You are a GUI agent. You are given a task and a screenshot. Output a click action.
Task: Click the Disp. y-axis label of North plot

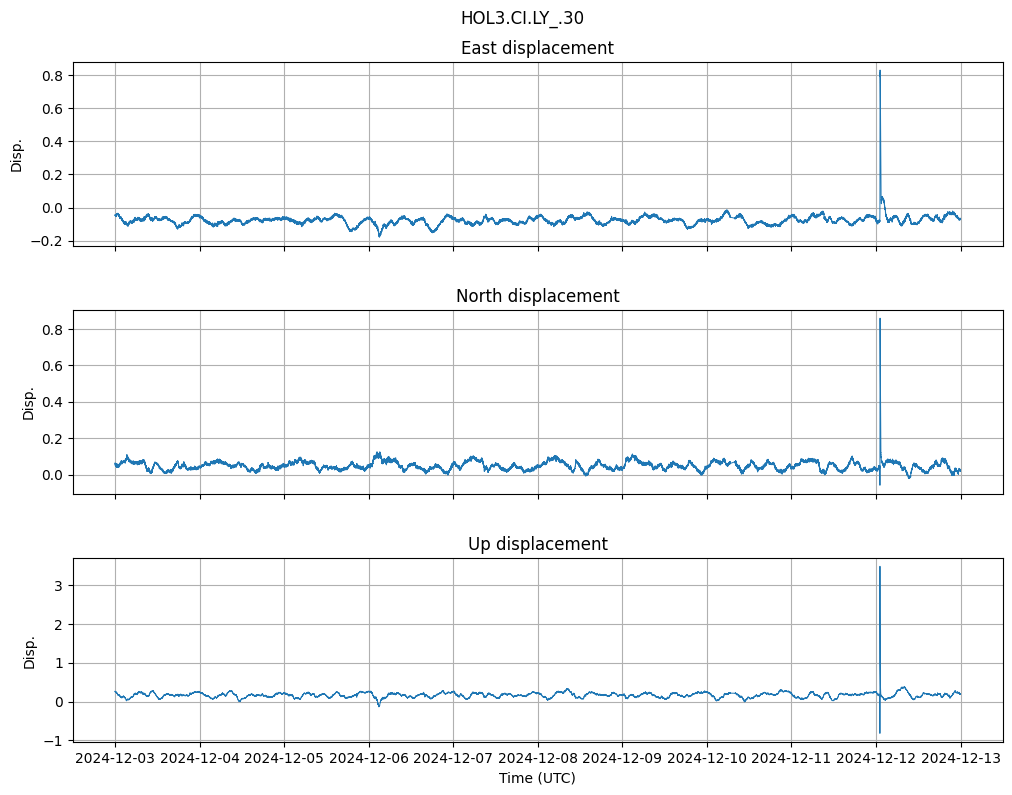[x=29, y=403]
